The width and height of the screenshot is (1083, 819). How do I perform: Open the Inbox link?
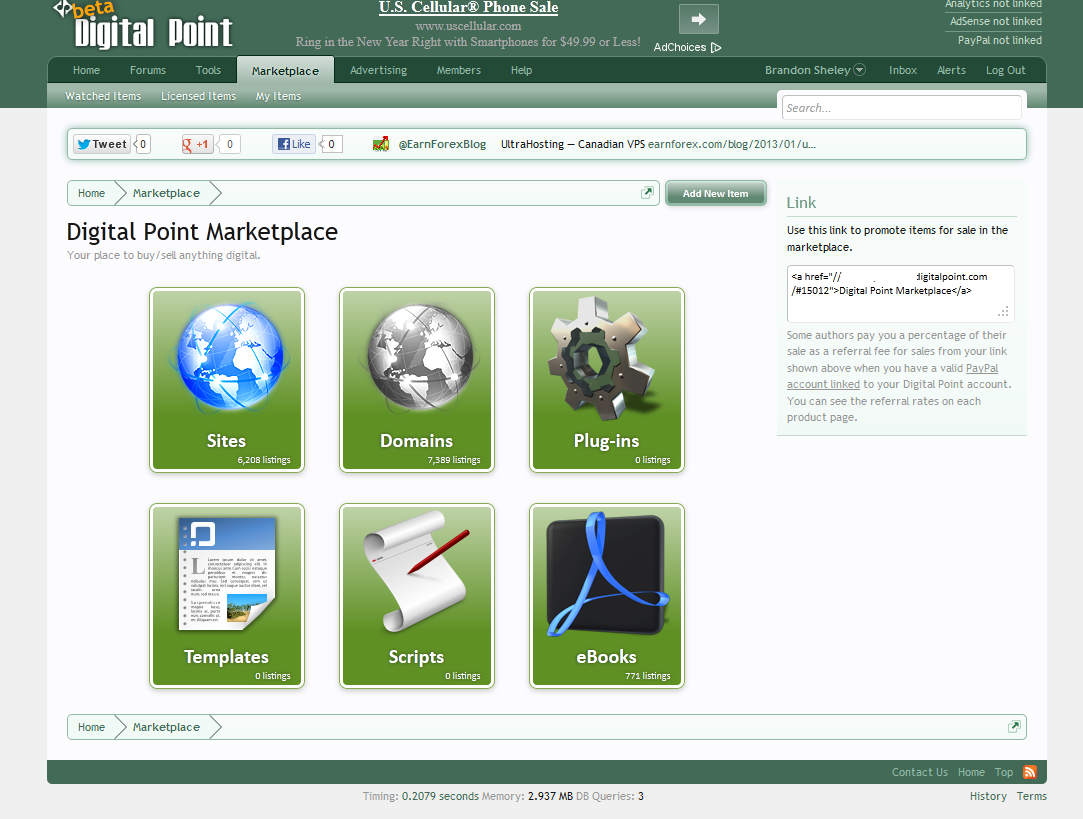coord(903,70)
